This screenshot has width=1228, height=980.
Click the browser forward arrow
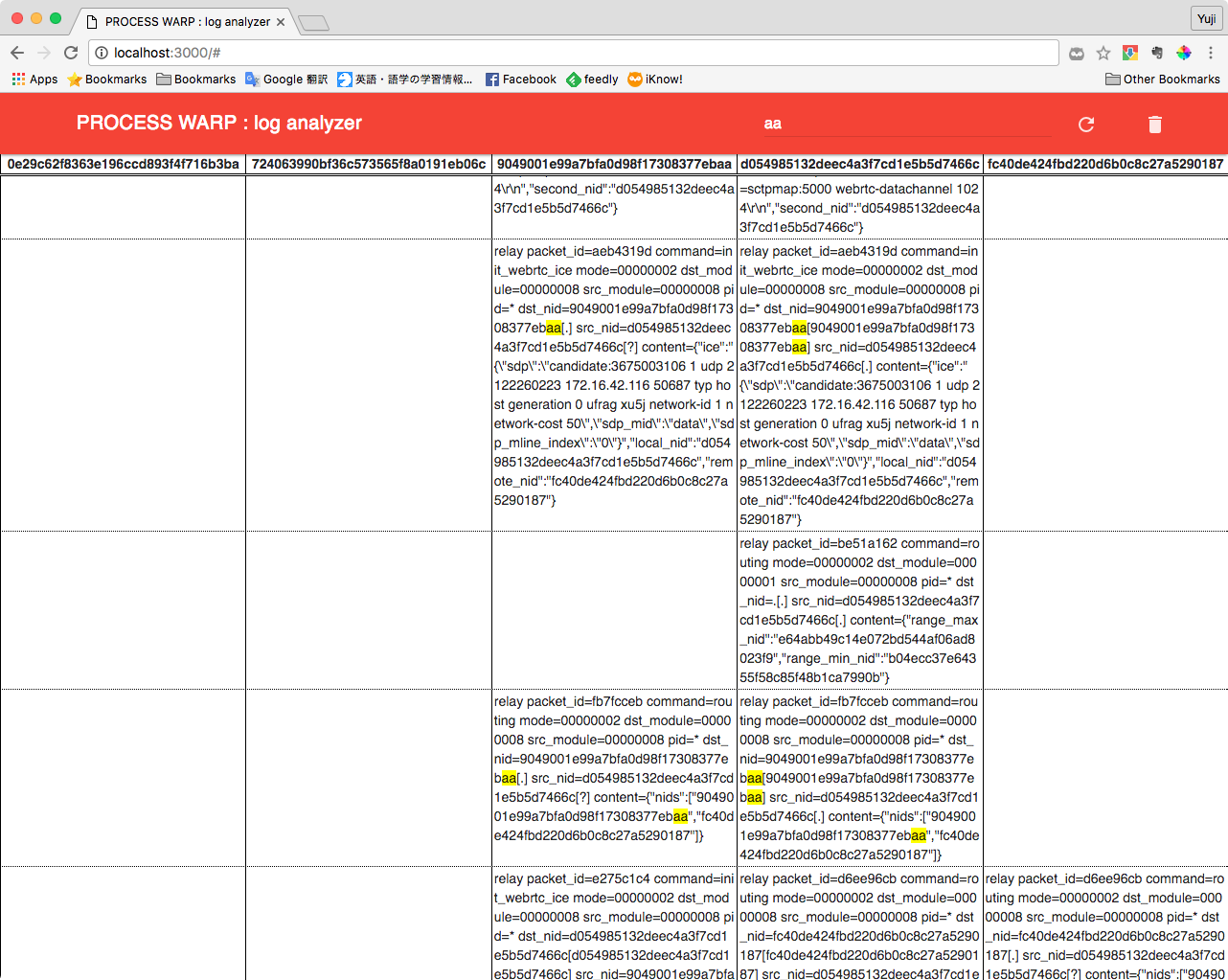(x=44, y=53)
